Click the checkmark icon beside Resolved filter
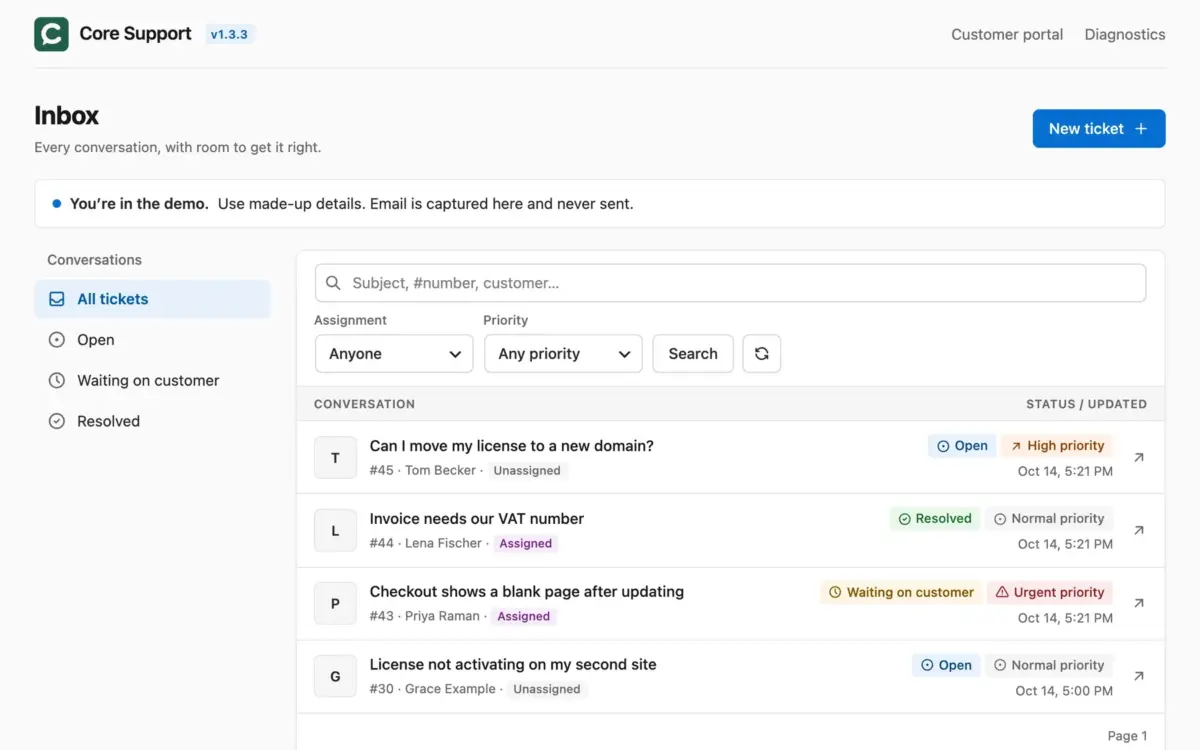Screen dimensions: 1200x750 [x=57, y=422]
